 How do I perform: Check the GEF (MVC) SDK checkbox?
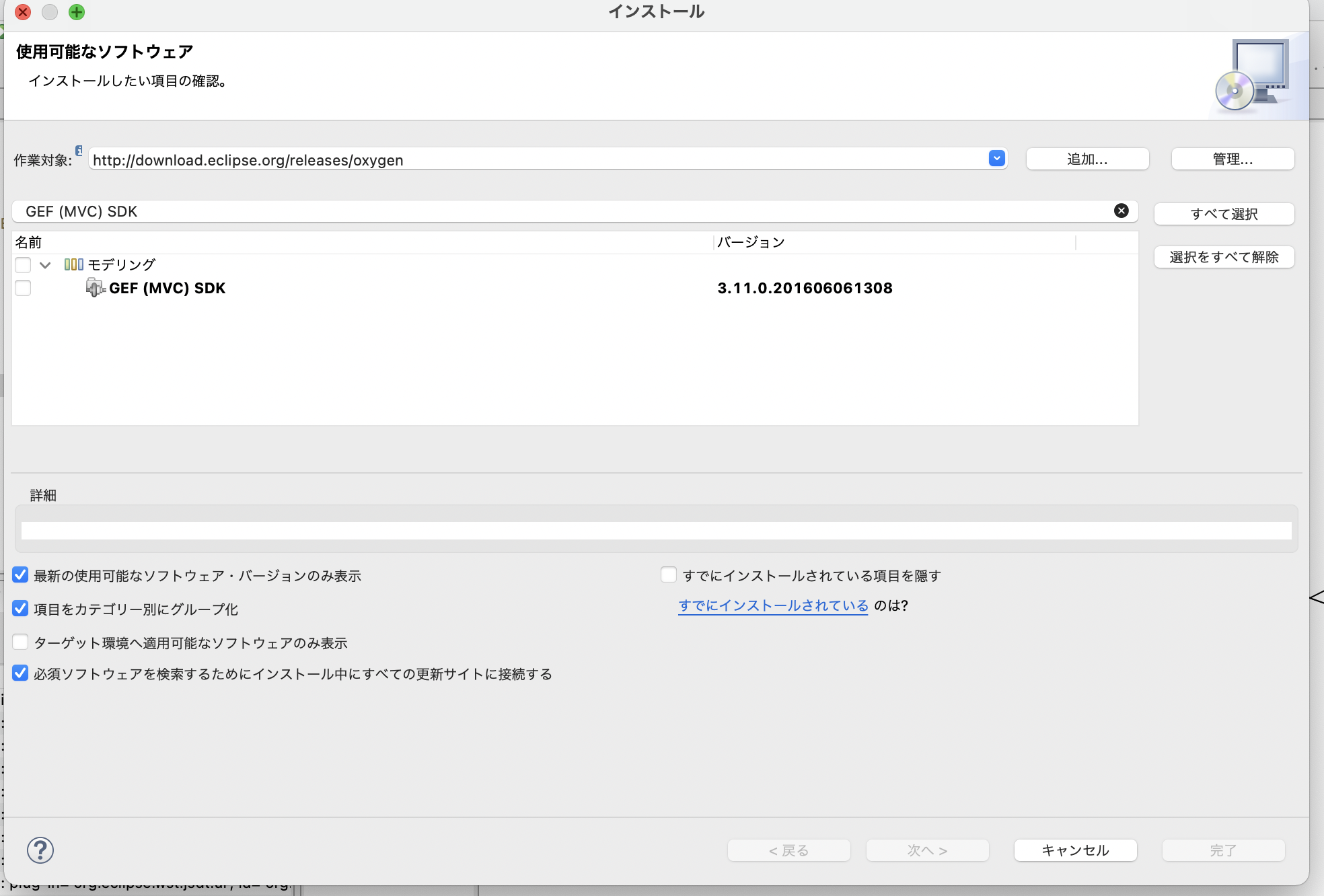pos(23,288)
